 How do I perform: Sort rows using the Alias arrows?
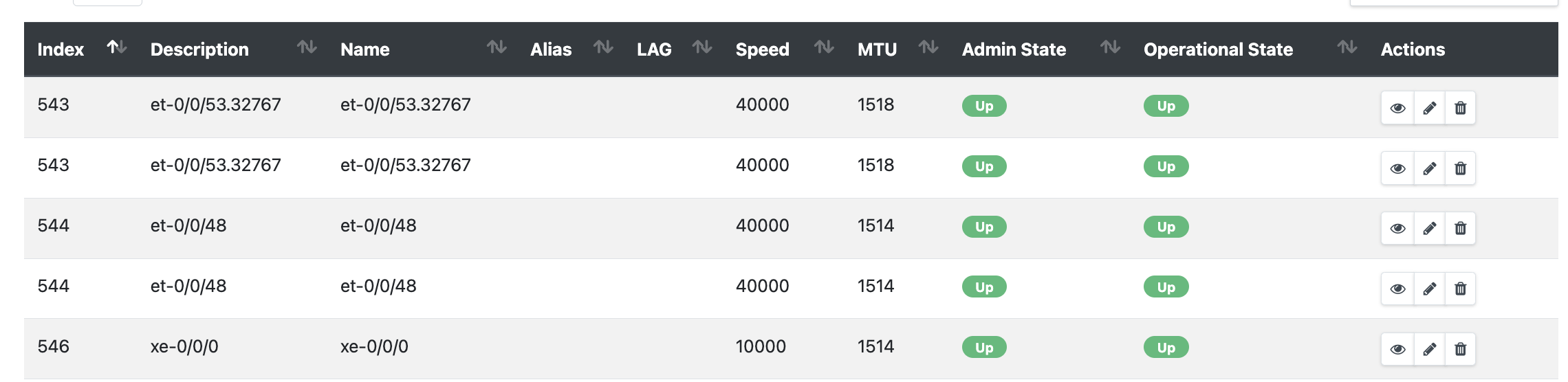[x=603, y=47]
